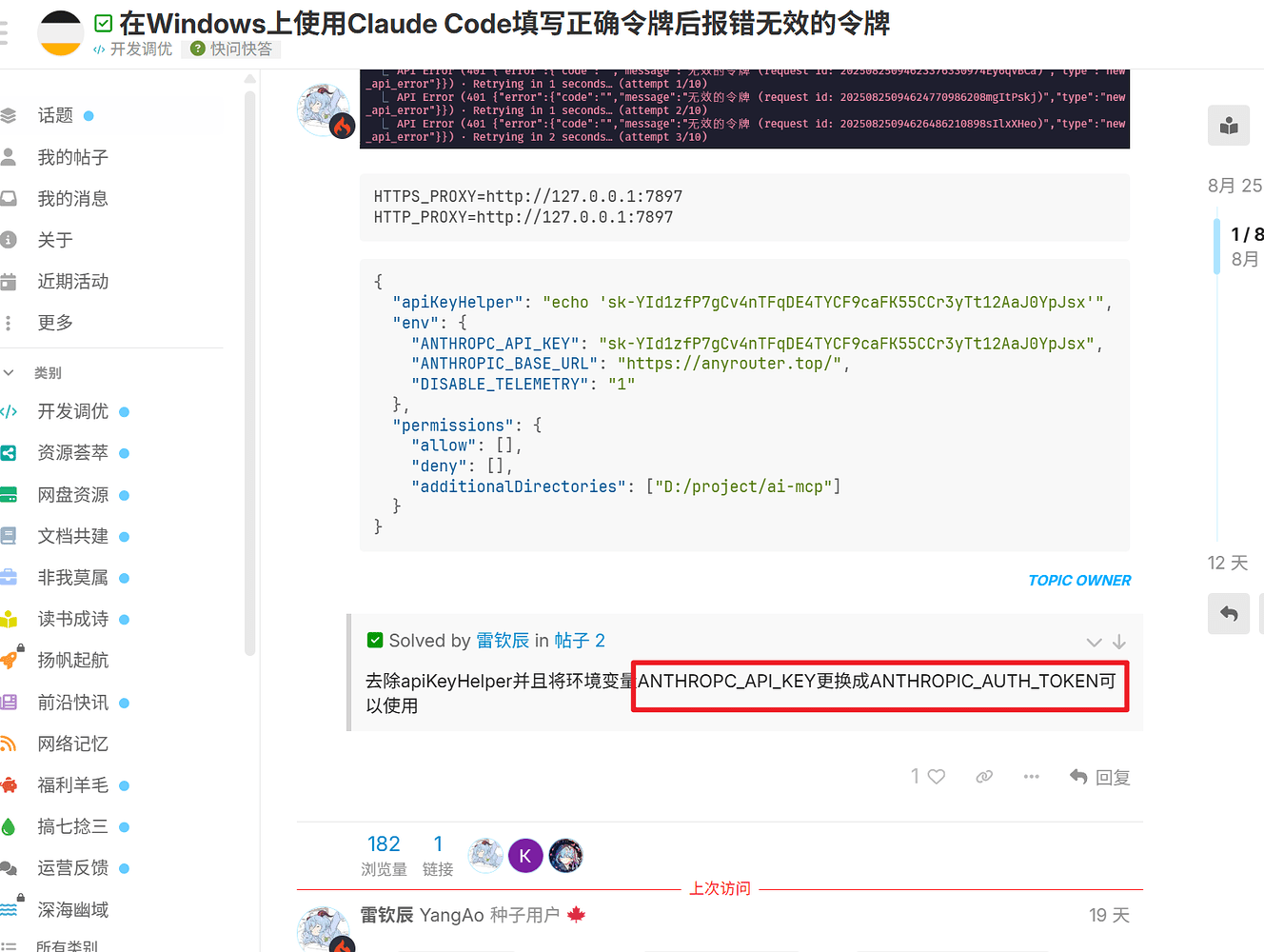Viewport: 1264px width, 952px height.
Task: Jump to solved post via down arrow
Action: pos(1119,642)
